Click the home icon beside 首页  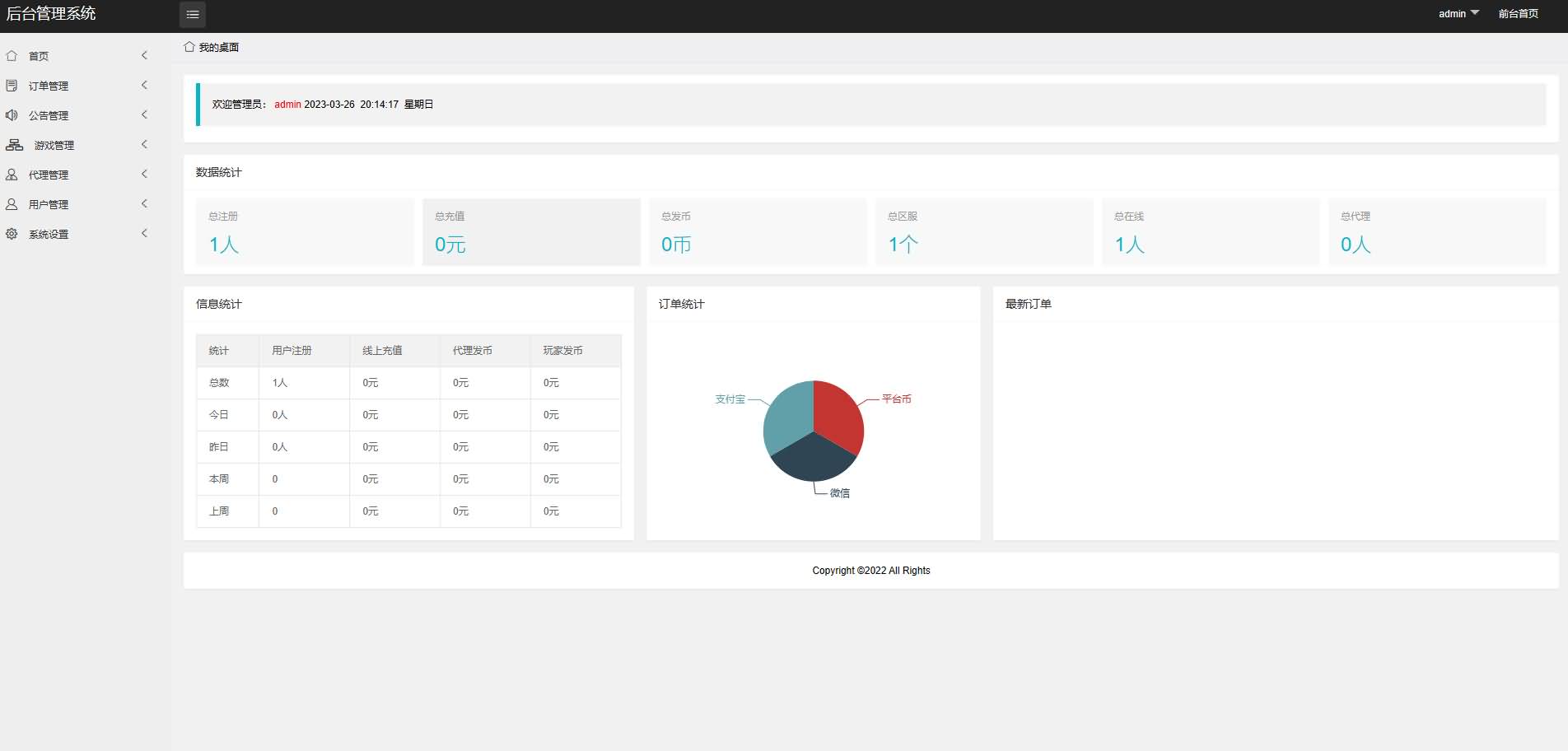(x=12, y=56)
